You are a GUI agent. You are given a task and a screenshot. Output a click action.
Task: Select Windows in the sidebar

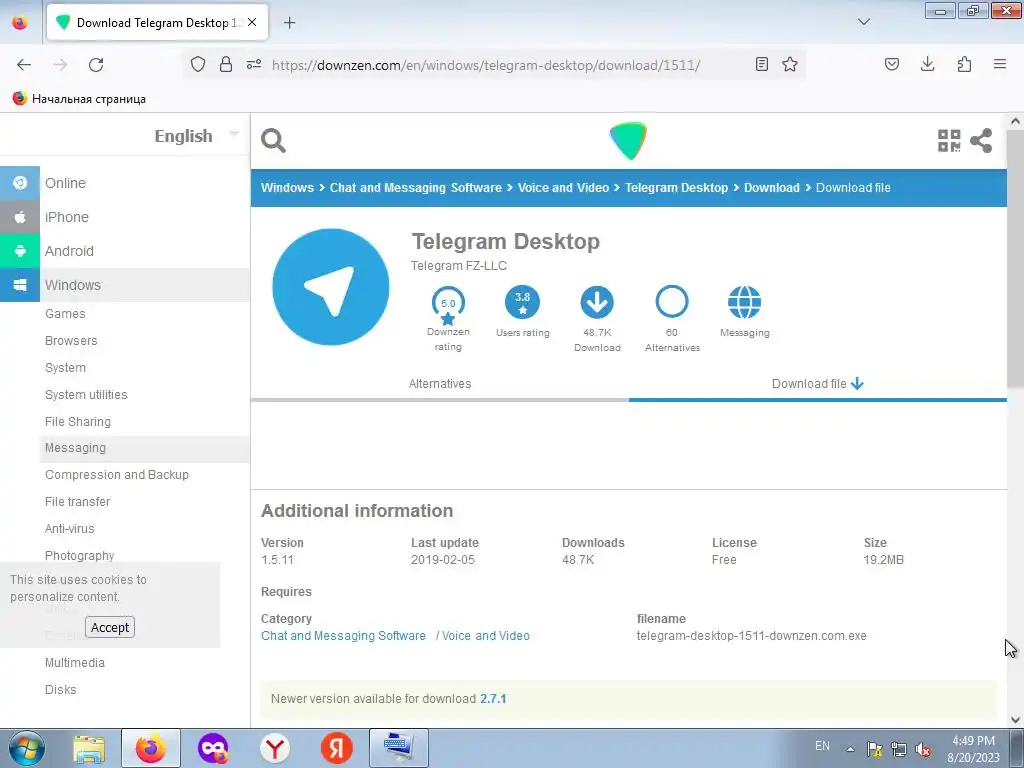[72, 285]
